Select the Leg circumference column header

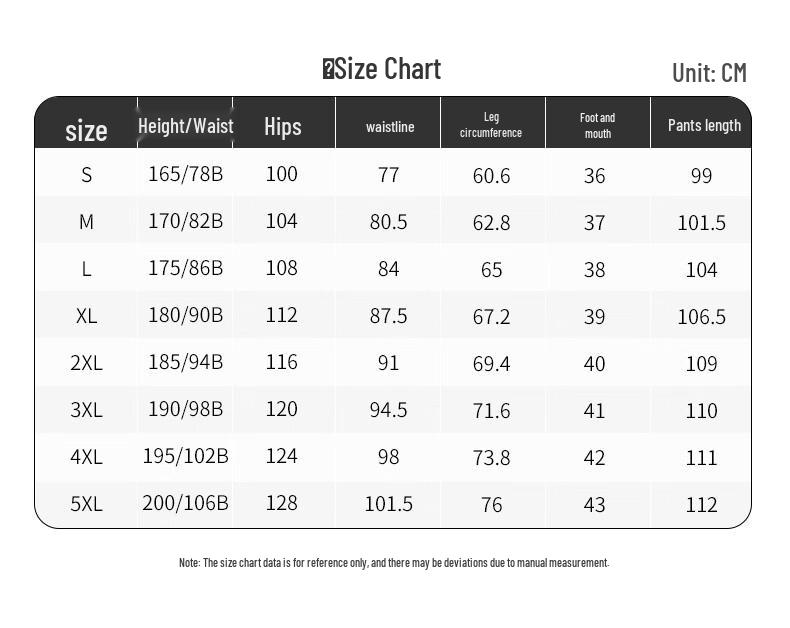point(491,125)
